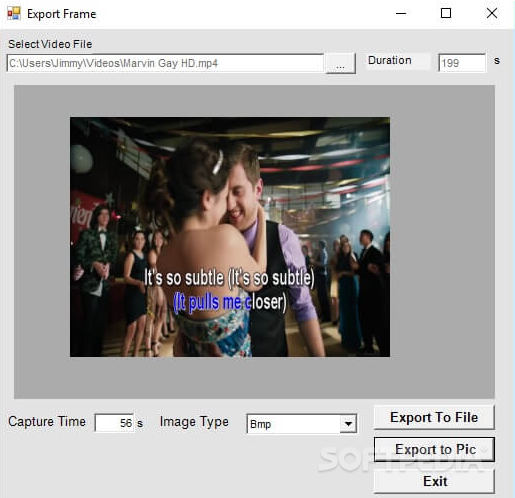Minimize the Export Frame window
This screenshot has width=515, height=498.
[x=401, y=14]
